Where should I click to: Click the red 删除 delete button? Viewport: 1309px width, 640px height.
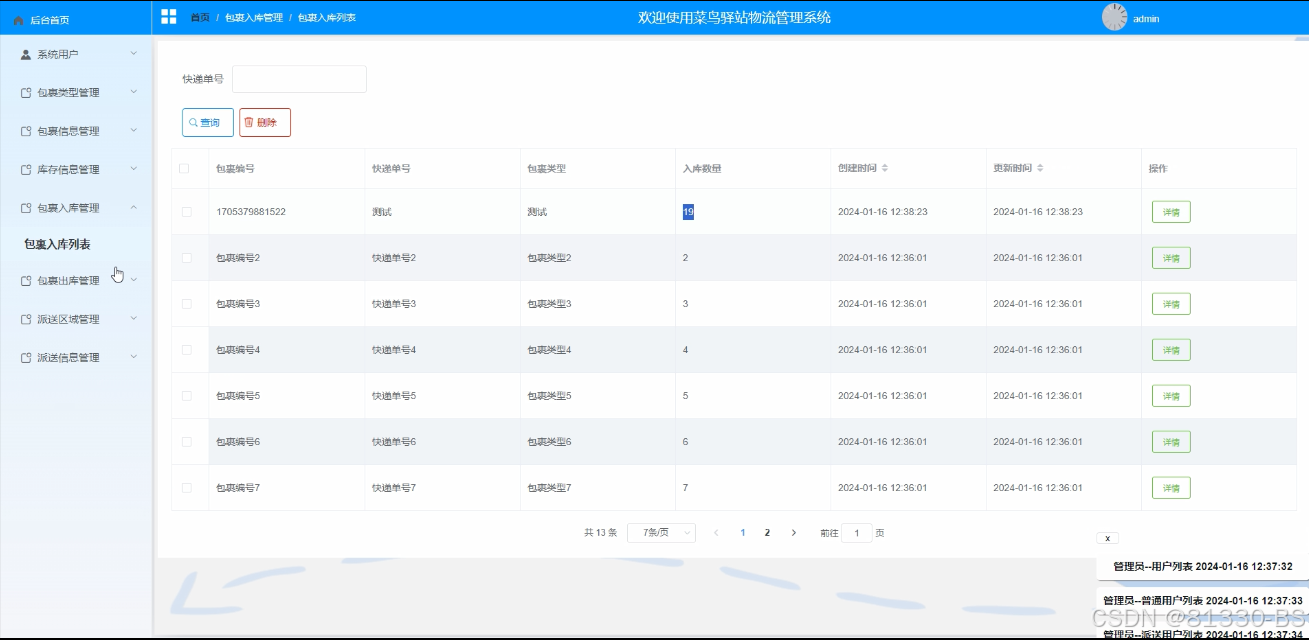[x=265, y=122]
